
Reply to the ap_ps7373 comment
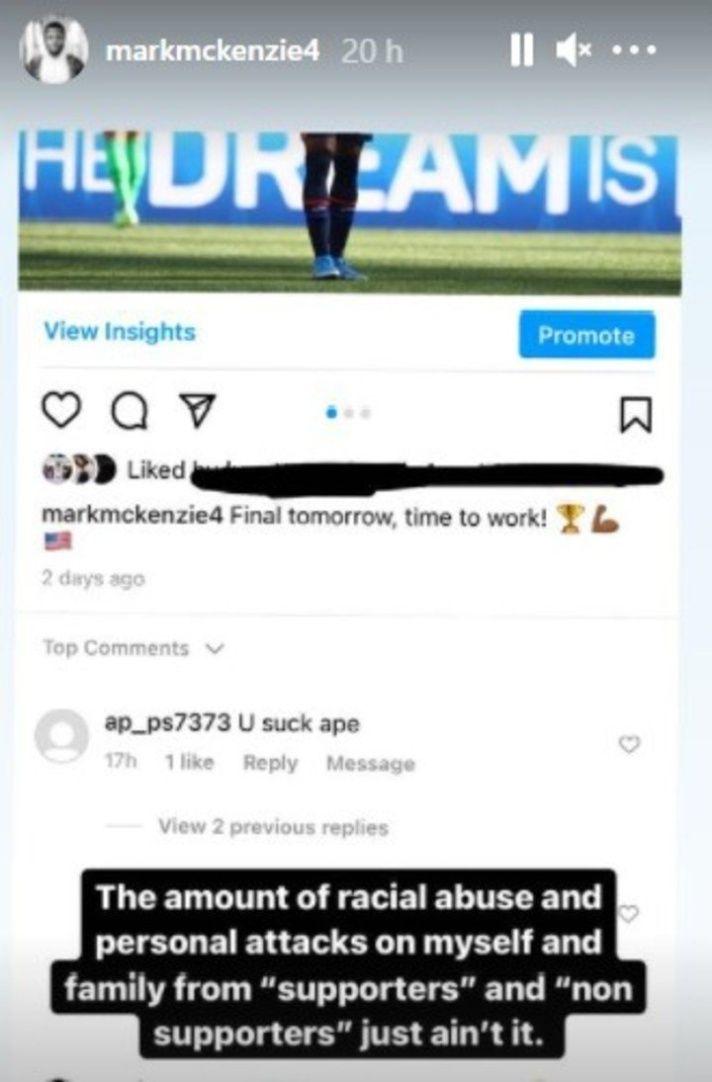[270, 763]
